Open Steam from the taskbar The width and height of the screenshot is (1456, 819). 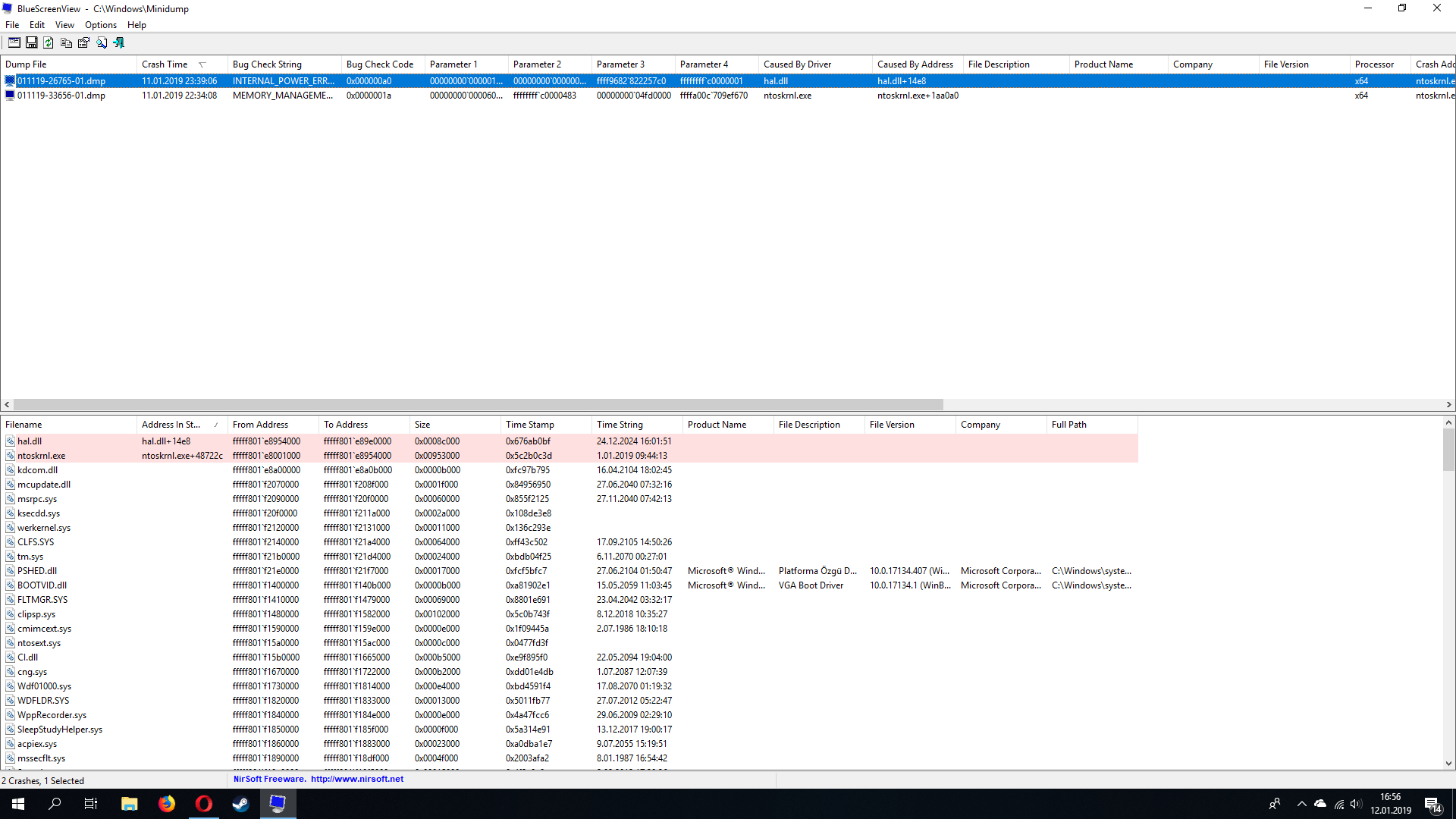tap(240, 804)
